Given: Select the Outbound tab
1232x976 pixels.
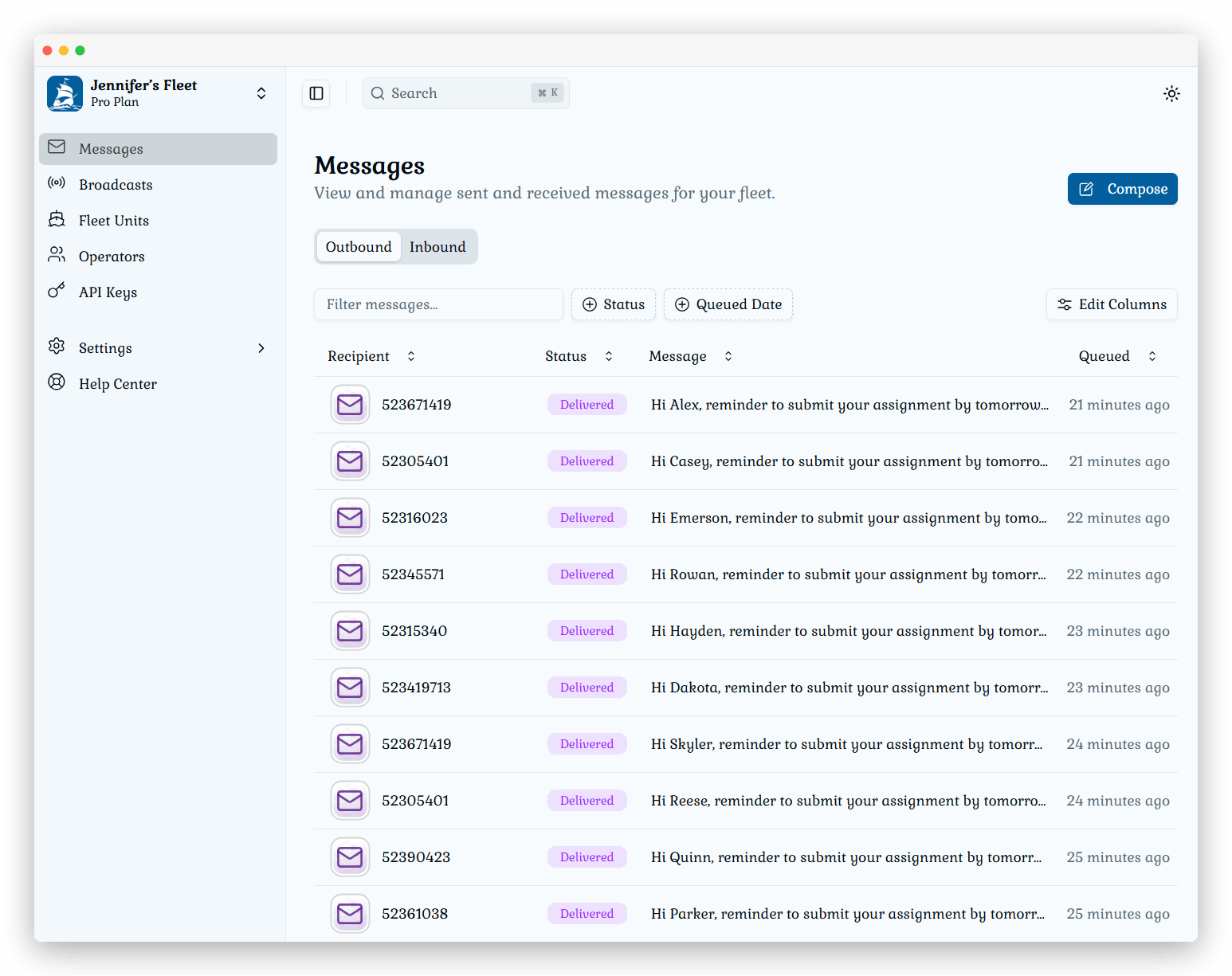Looking at the screenshot, I should click(x=359, y=247).
